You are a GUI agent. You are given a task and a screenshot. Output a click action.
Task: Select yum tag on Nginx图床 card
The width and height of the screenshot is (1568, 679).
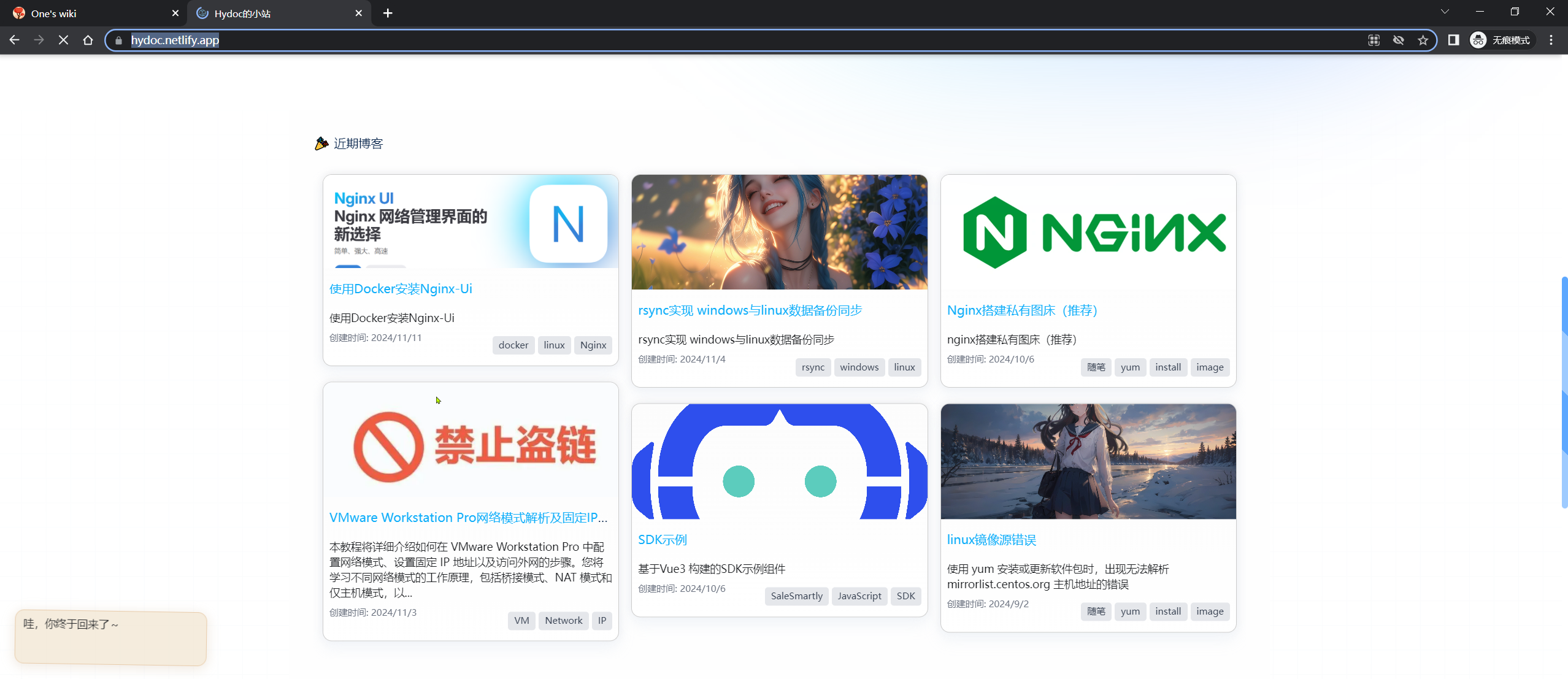1130,367
